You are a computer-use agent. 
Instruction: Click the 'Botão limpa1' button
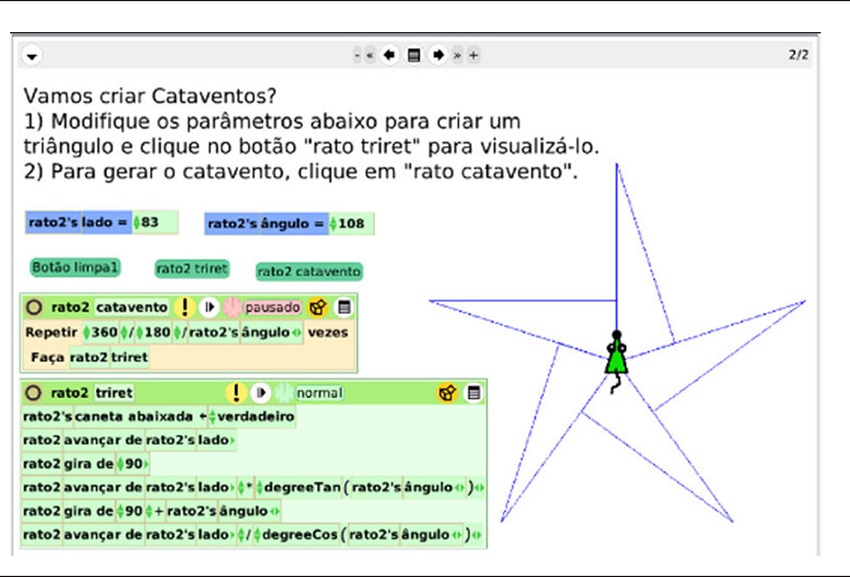76,268
